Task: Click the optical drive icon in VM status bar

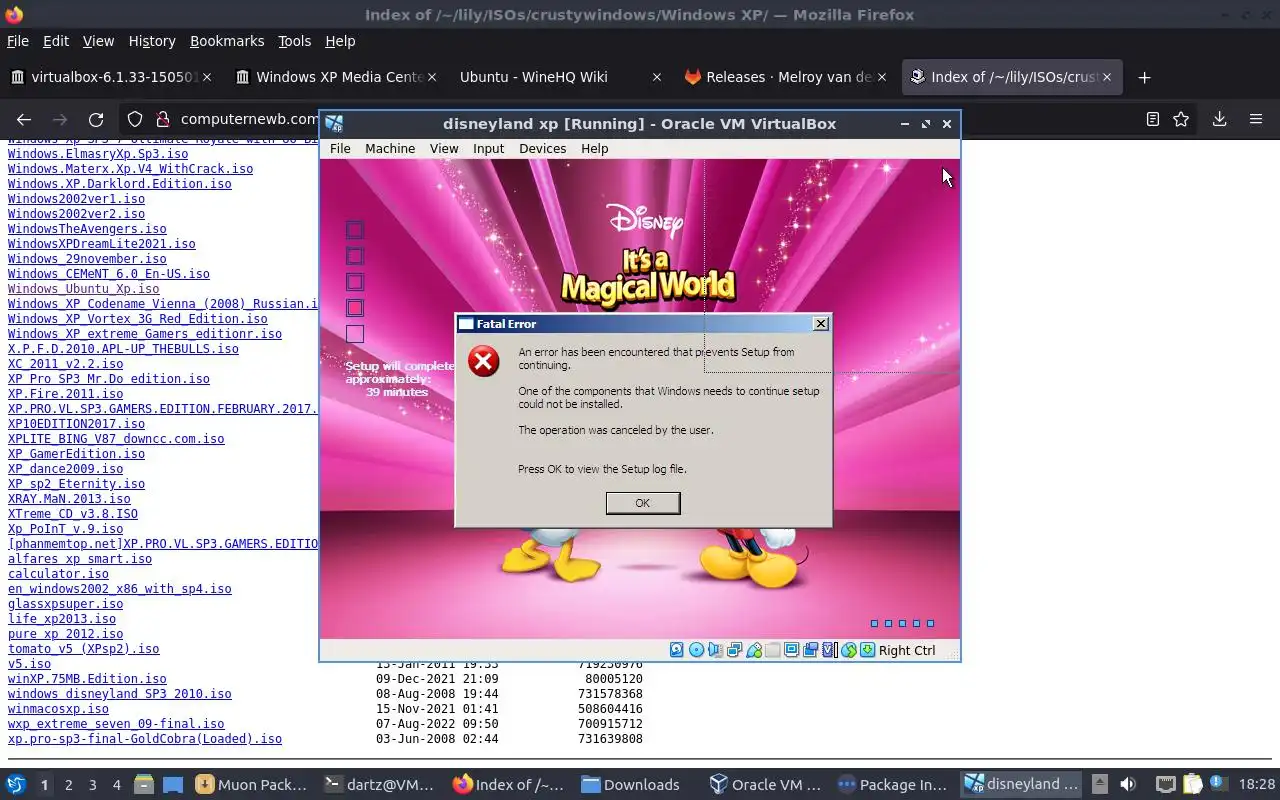Action: [x=696, y=650]
